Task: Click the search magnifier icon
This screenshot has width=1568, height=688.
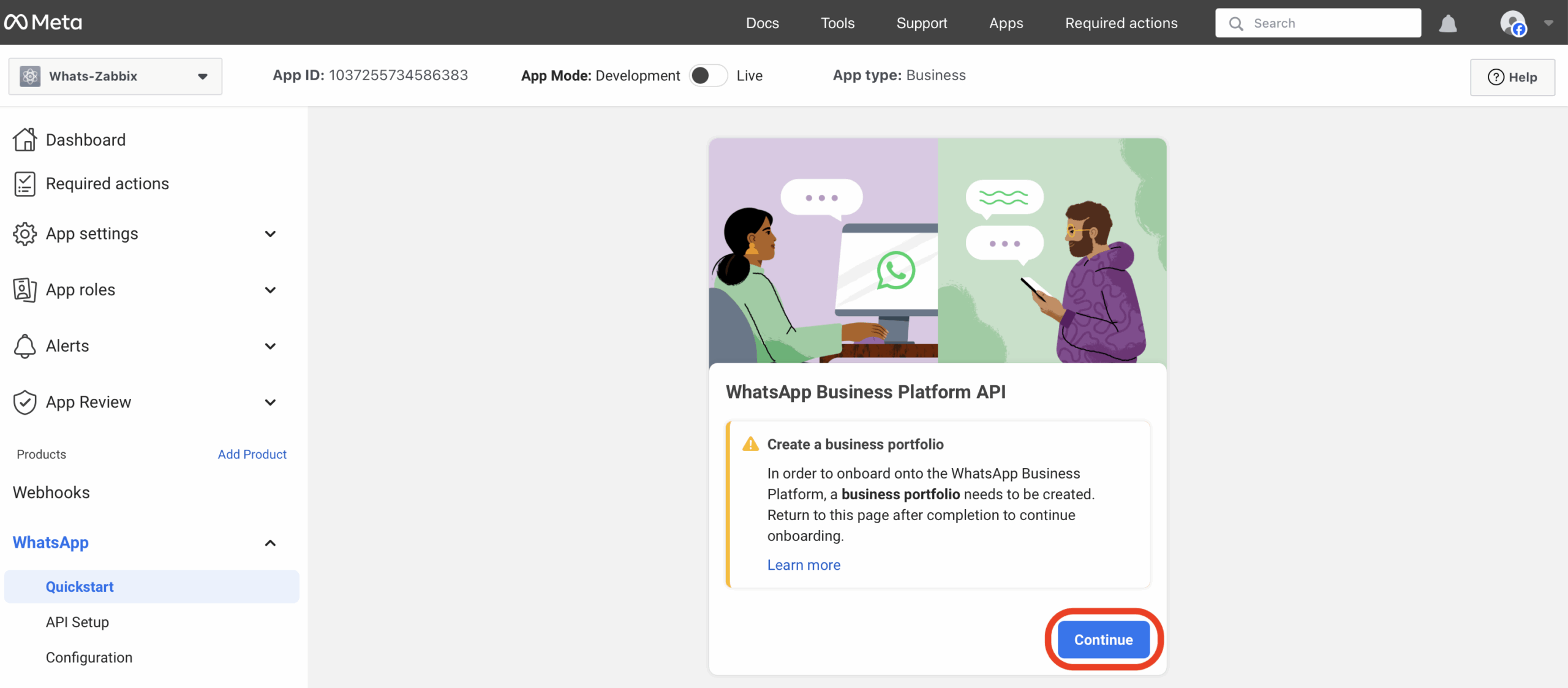Action: [x=1236, y=23]
